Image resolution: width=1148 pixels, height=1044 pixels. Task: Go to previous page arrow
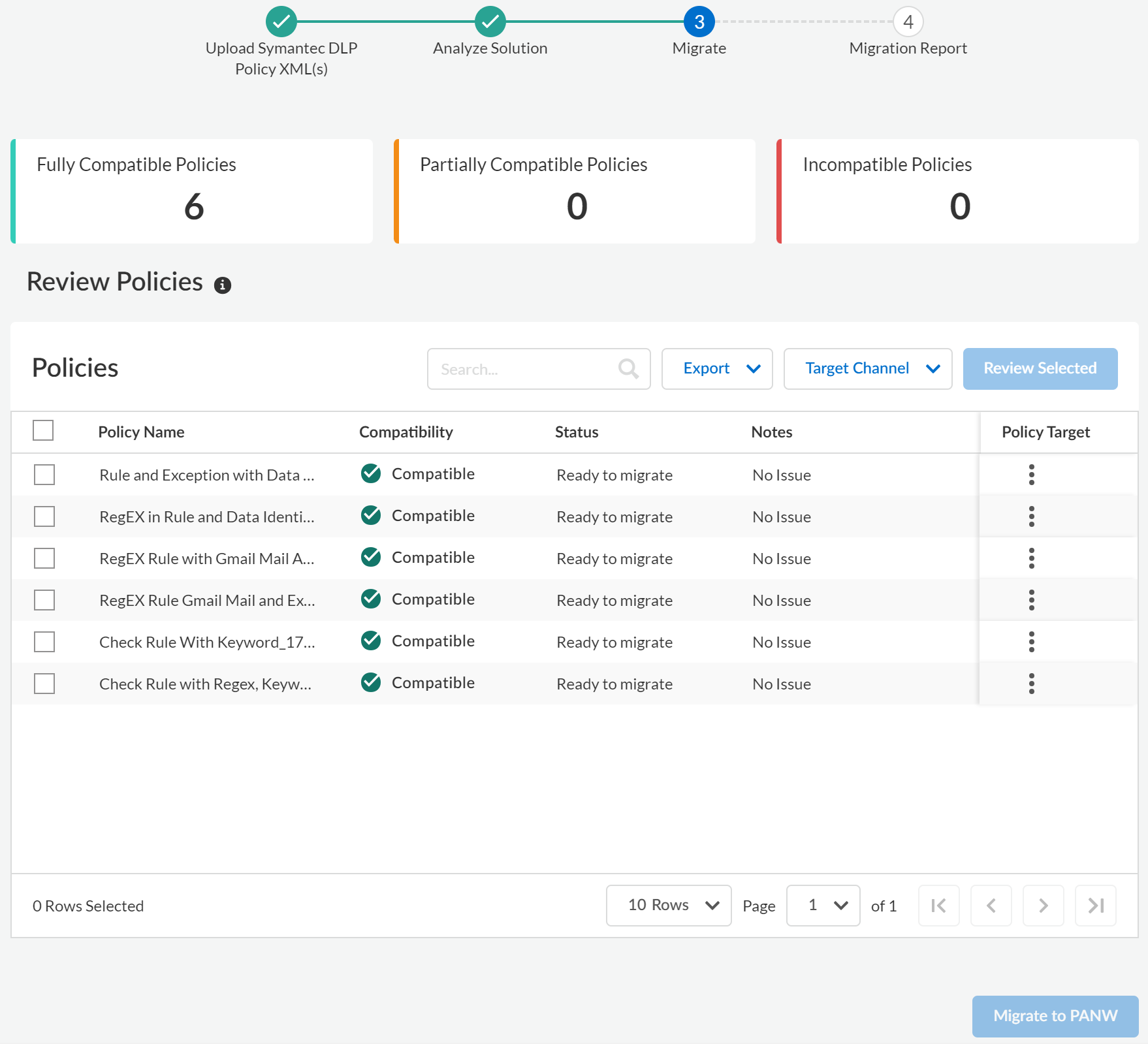[x=991, y=906]
